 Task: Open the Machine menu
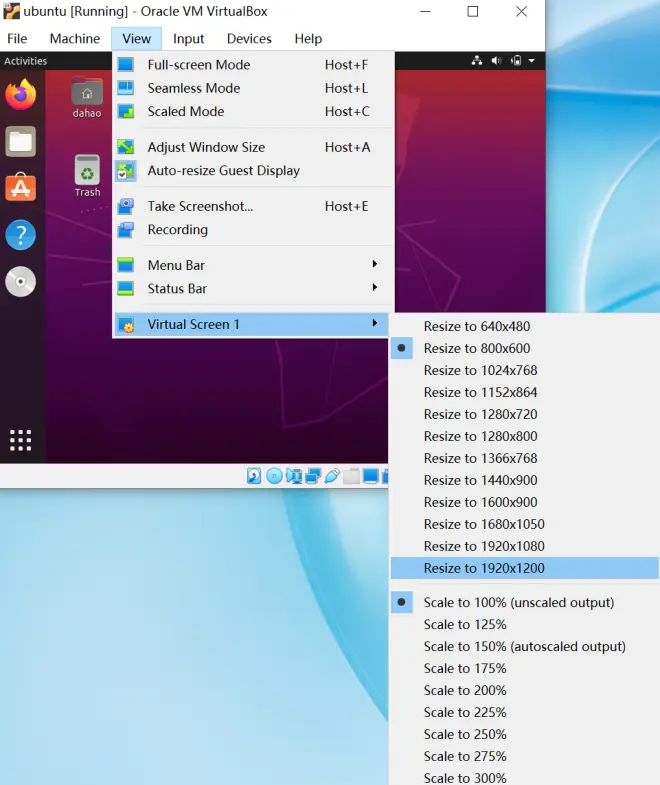(x=75, y=39)
